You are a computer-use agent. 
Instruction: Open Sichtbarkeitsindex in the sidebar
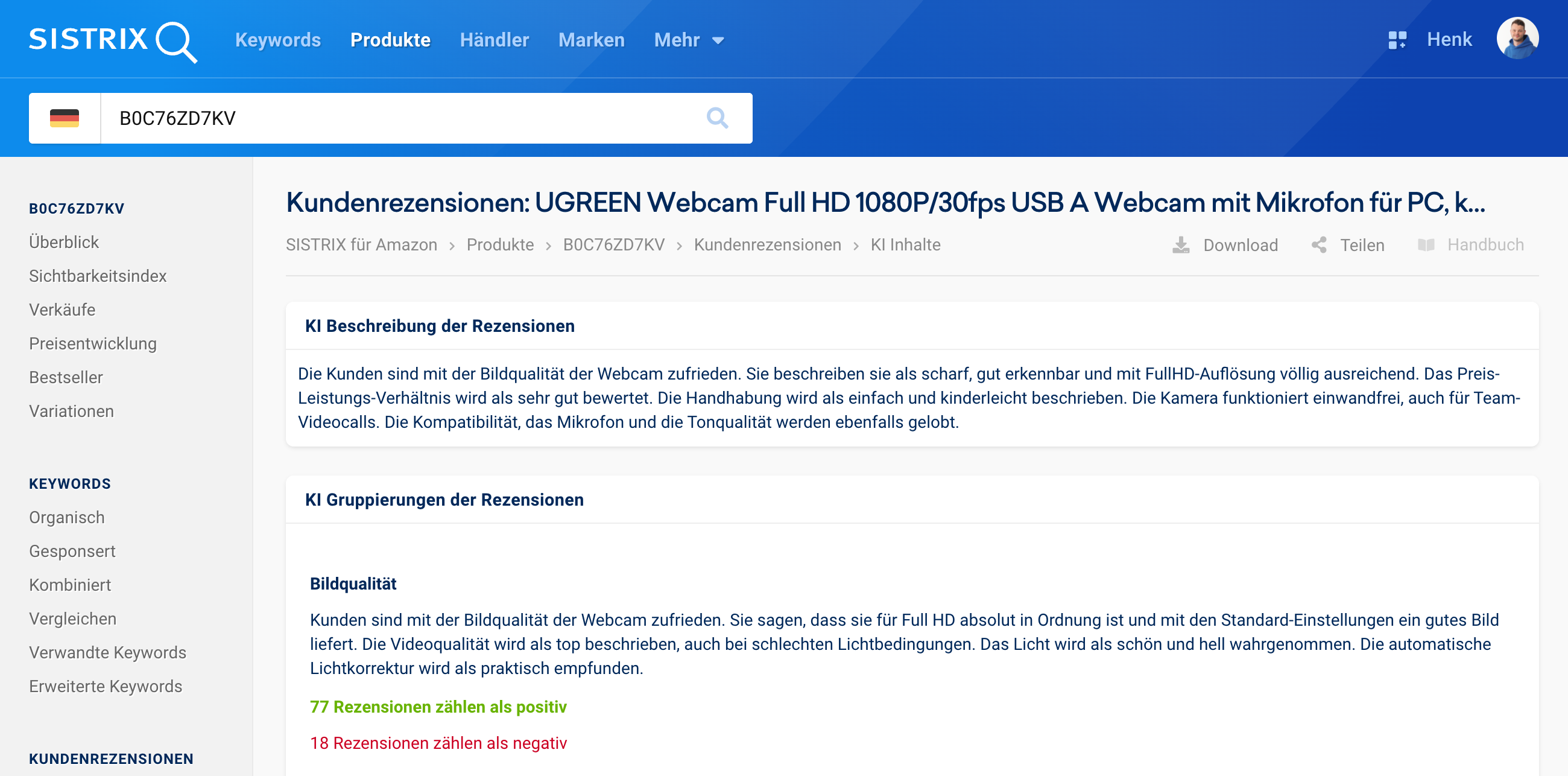(97, 276)
